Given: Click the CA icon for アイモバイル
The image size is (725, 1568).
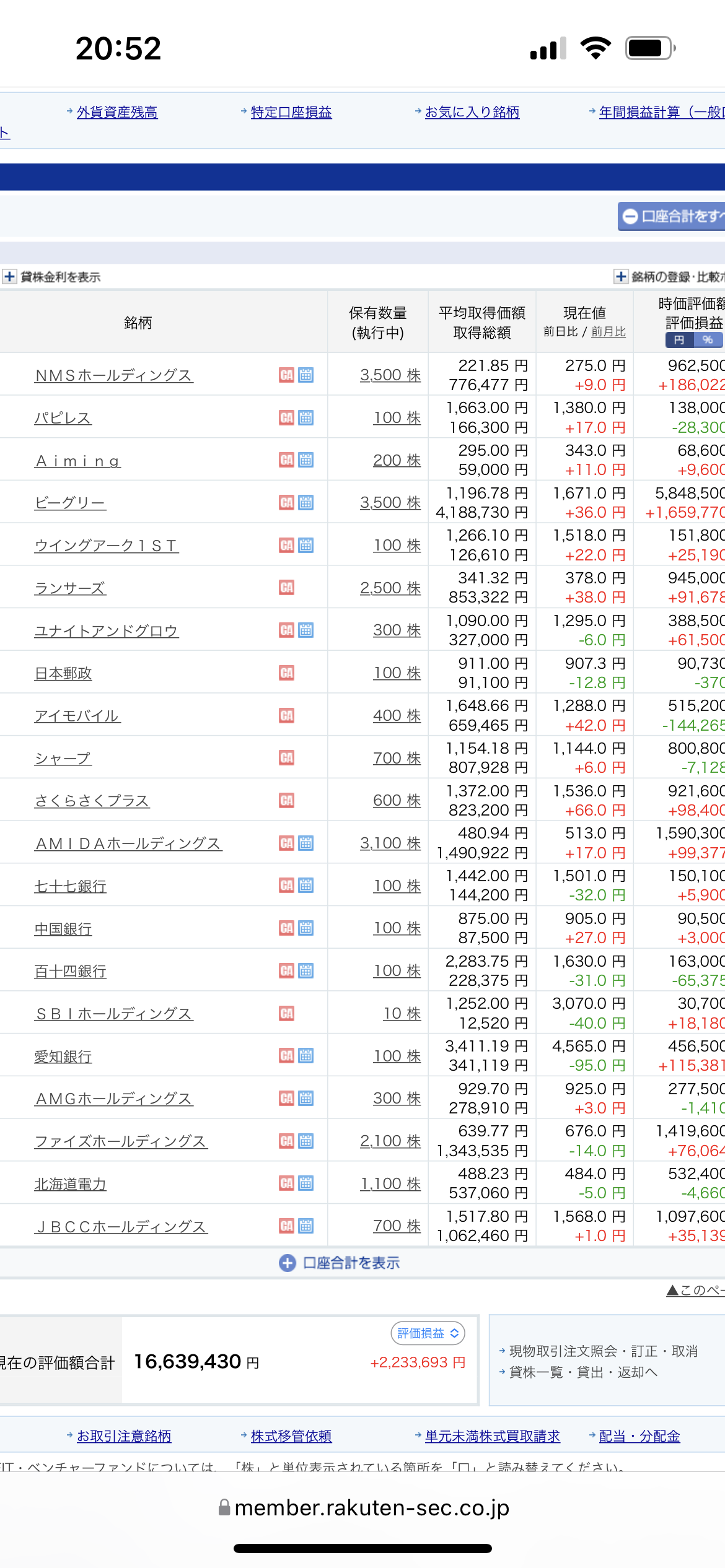Looking at the screenshot, I should [286, 715].
